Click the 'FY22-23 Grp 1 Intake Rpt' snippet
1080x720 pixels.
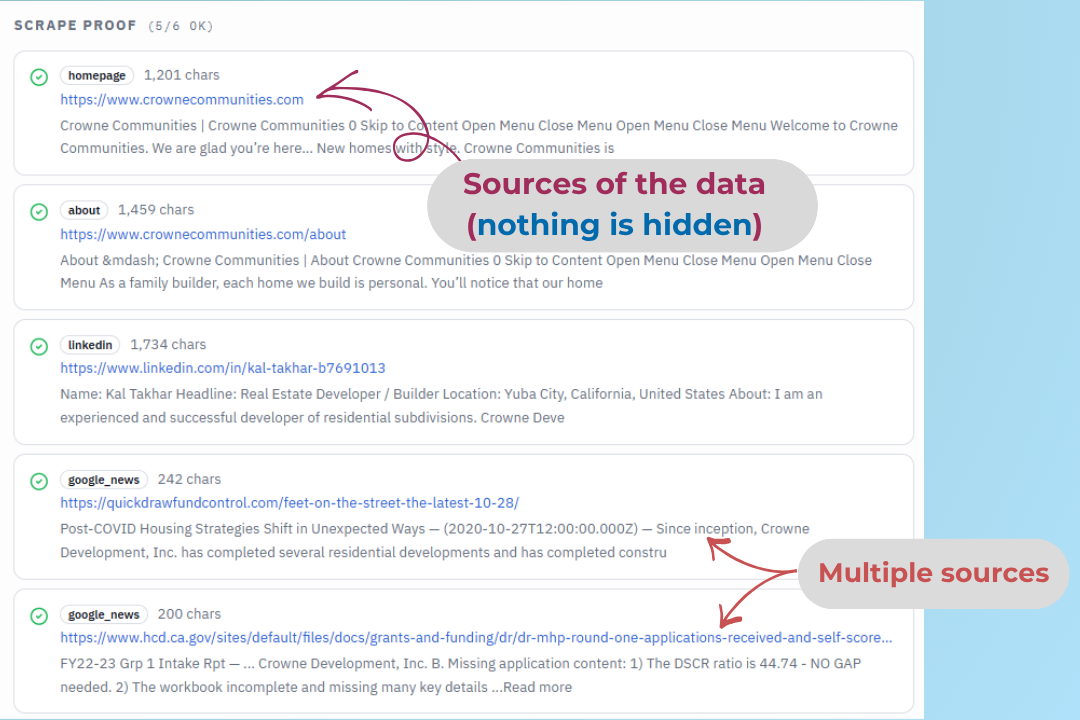tap(460, 675)
